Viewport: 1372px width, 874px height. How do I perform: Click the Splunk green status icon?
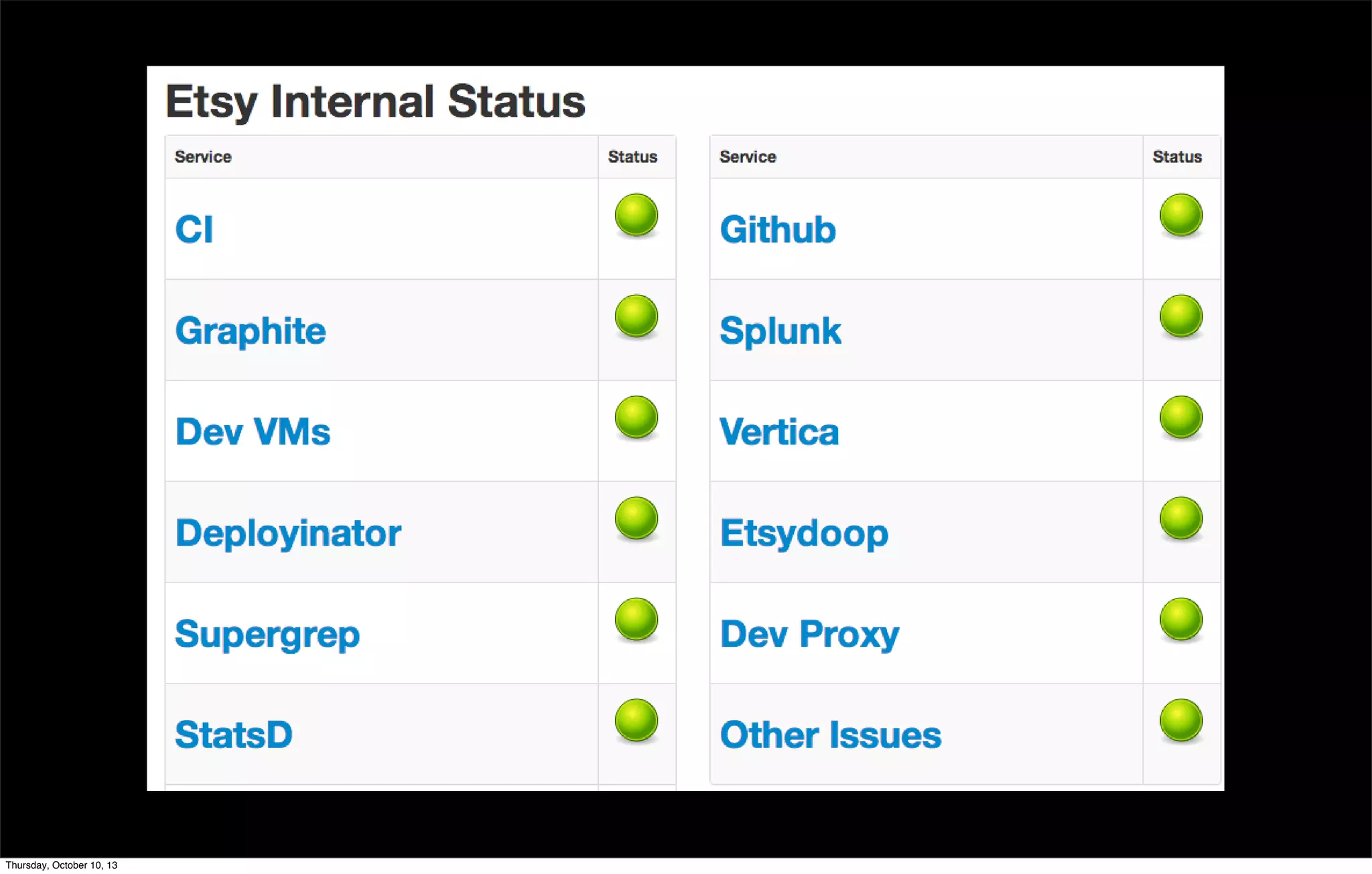[1180, 316]
